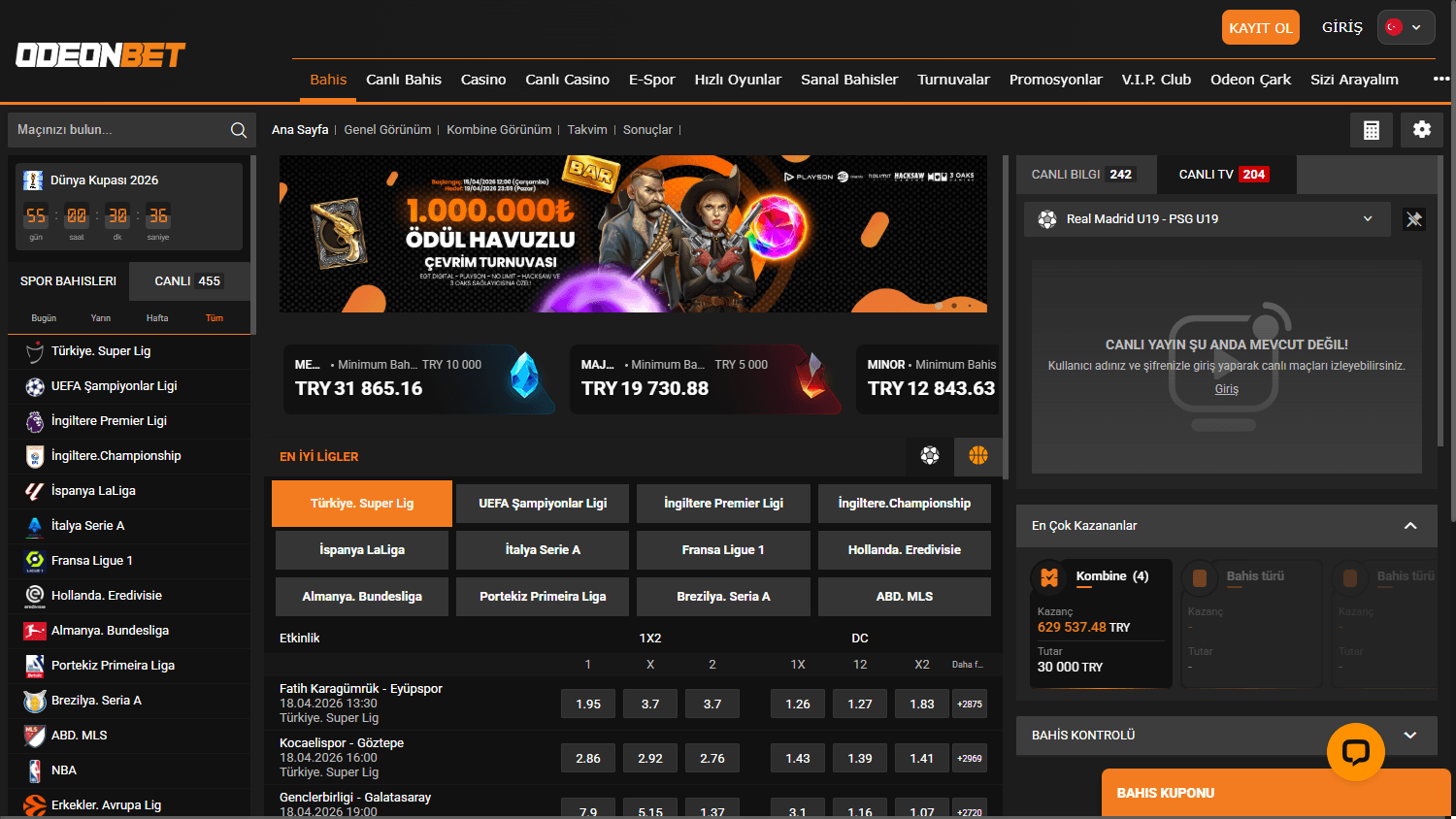Click the NBA sidebar icon
Screen dimensions: 1456x819
coord(35,770)
